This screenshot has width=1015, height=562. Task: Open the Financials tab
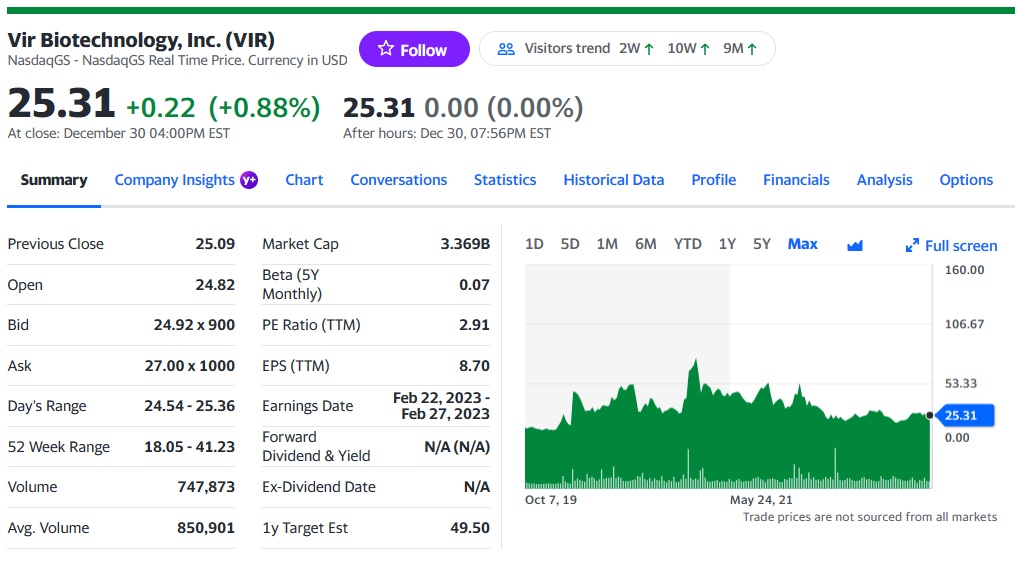click(796, 180)
